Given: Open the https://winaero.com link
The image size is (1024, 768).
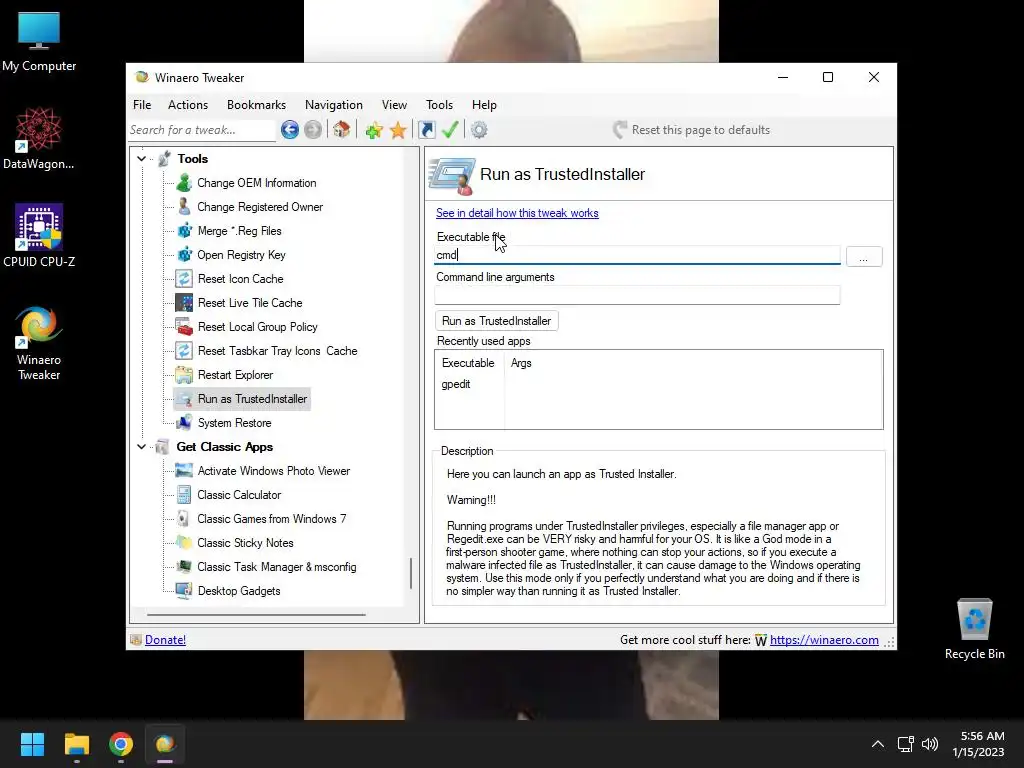Looking at the screenshot, I should 824,640.
